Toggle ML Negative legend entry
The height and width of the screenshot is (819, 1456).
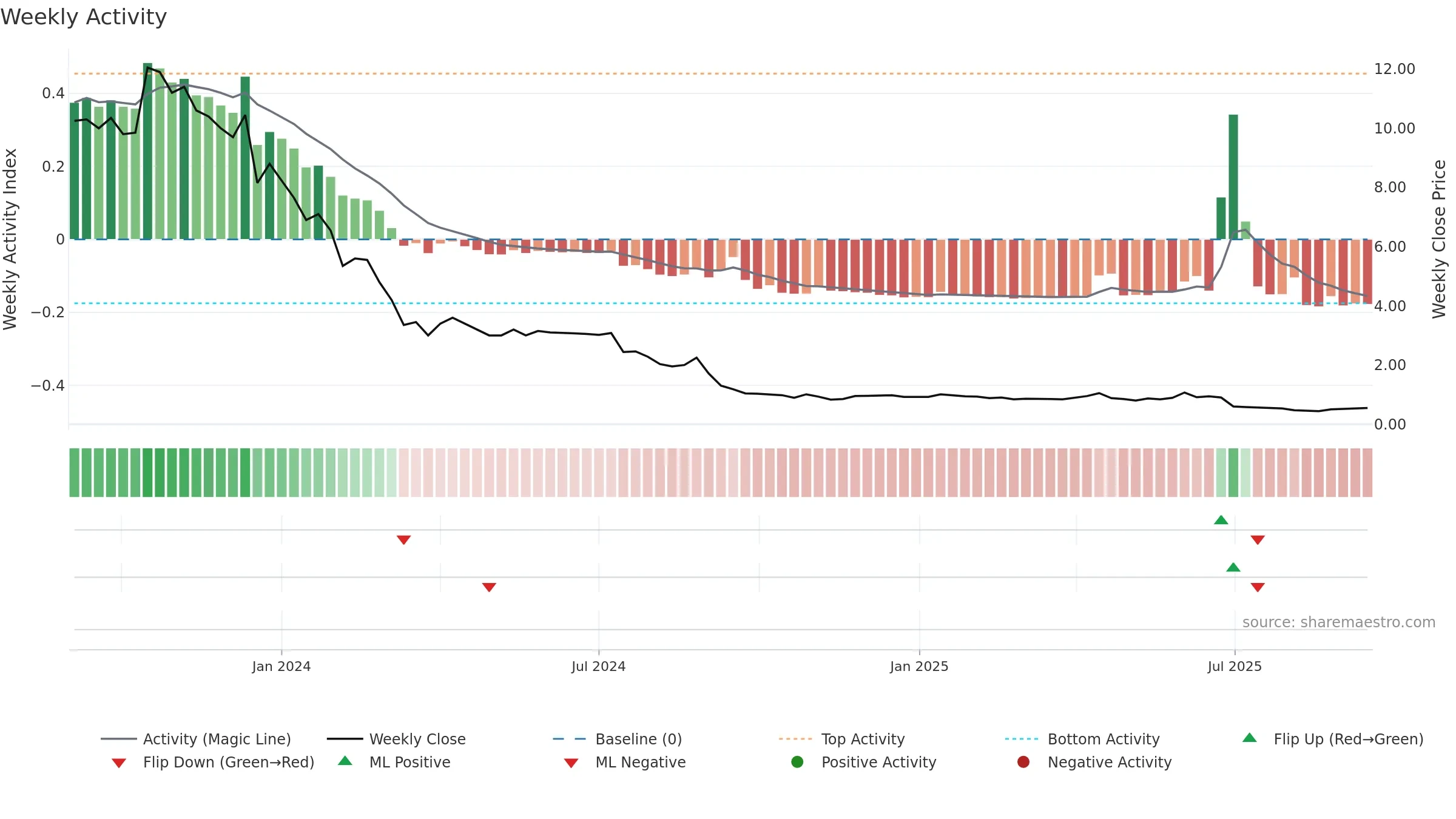pos(624,762)
